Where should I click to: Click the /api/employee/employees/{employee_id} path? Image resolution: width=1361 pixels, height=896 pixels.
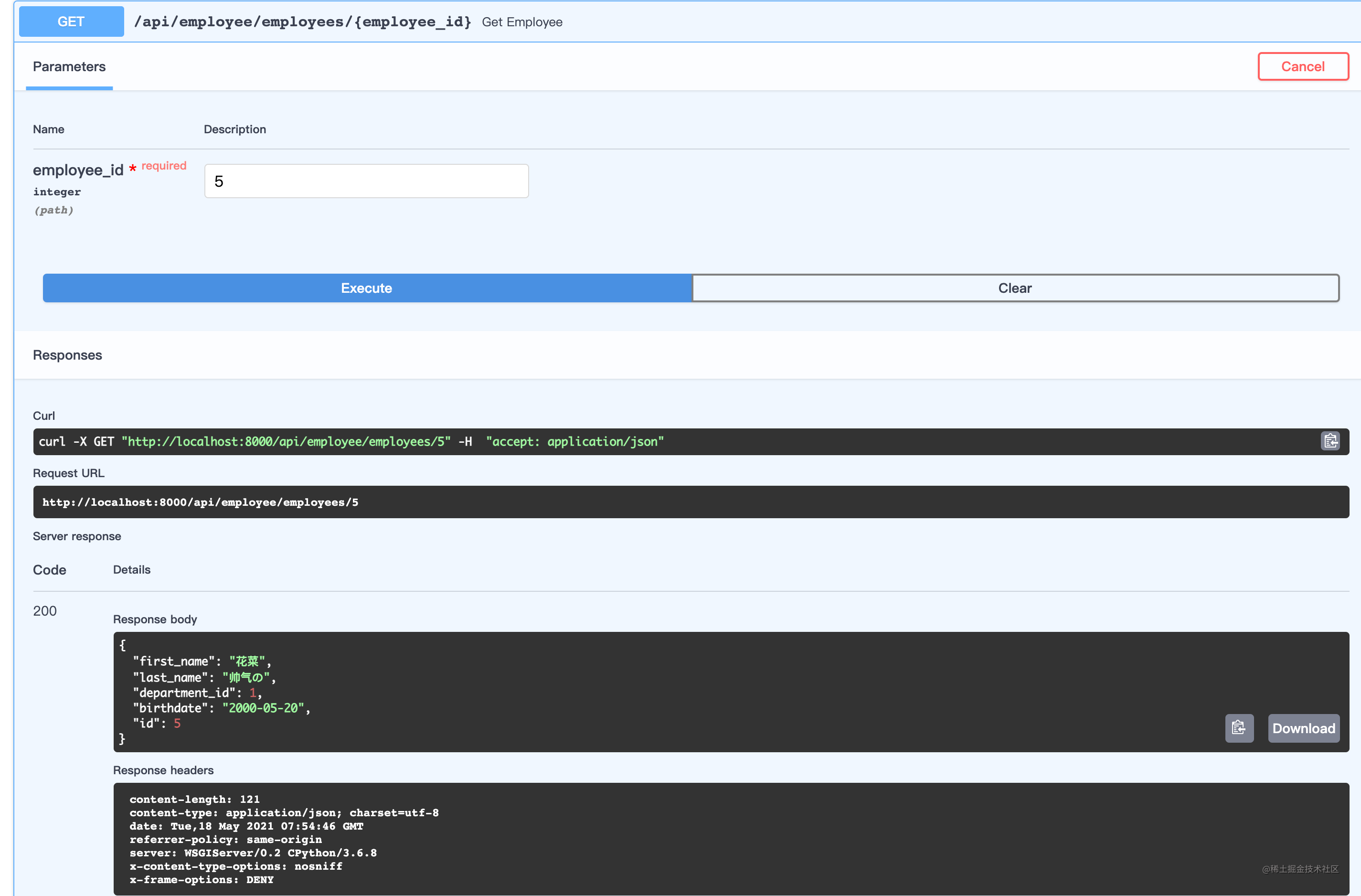[x=302, y=21]
